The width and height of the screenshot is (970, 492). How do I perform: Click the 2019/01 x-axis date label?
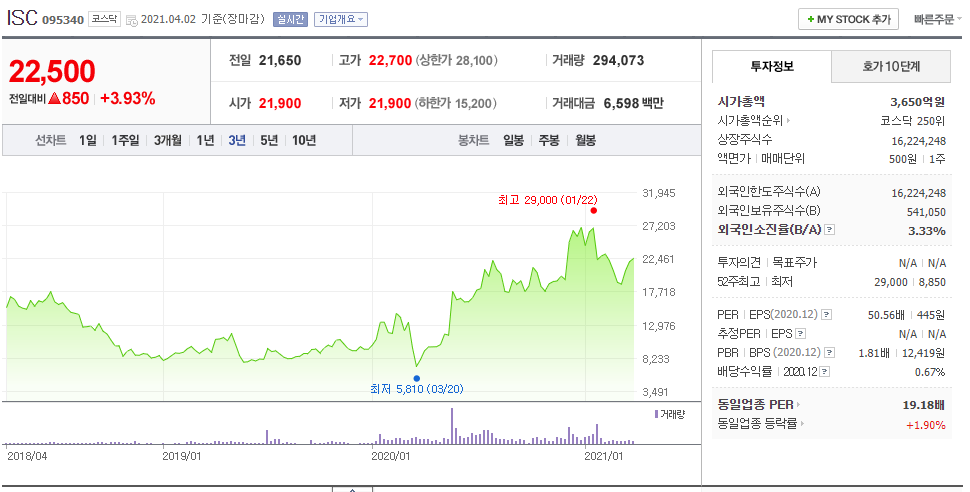(x=181, y=457)
